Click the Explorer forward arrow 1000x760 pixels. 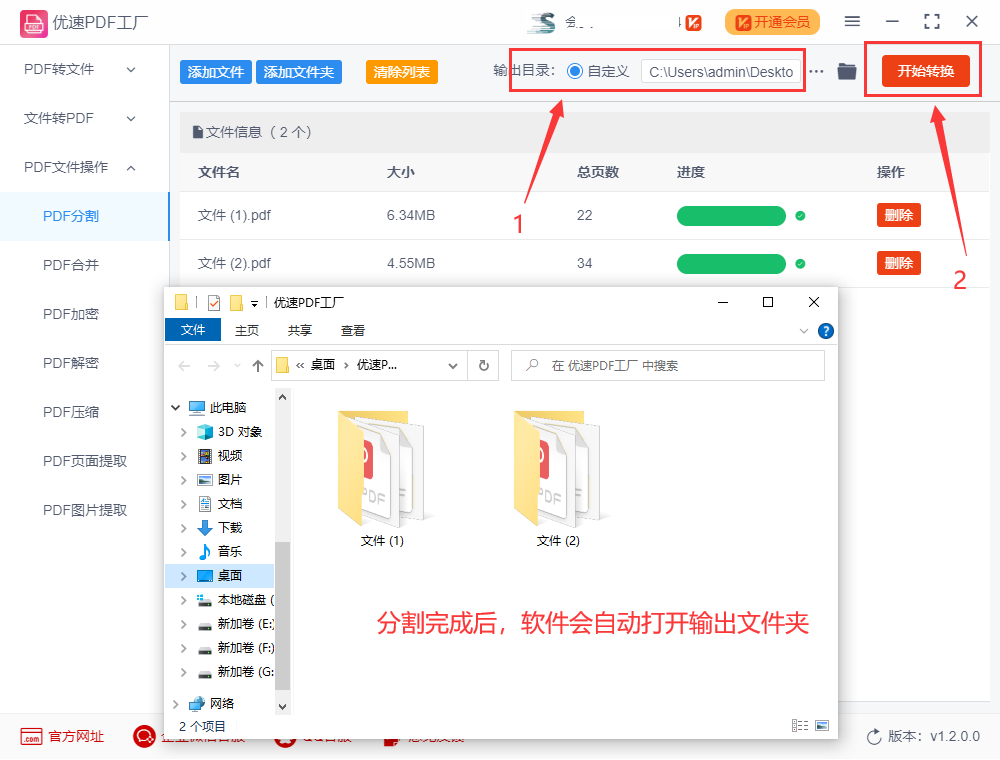pyautogui.click(x=214, y=365)
